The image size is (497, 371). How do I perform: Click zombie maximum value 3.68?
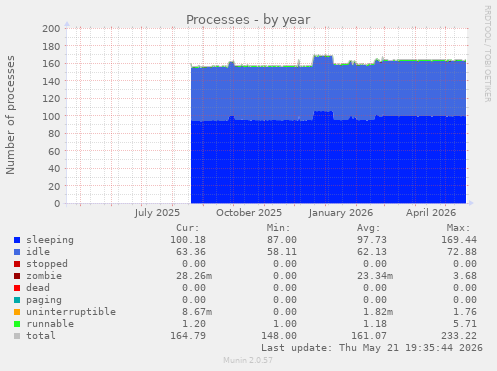[465, 276]
